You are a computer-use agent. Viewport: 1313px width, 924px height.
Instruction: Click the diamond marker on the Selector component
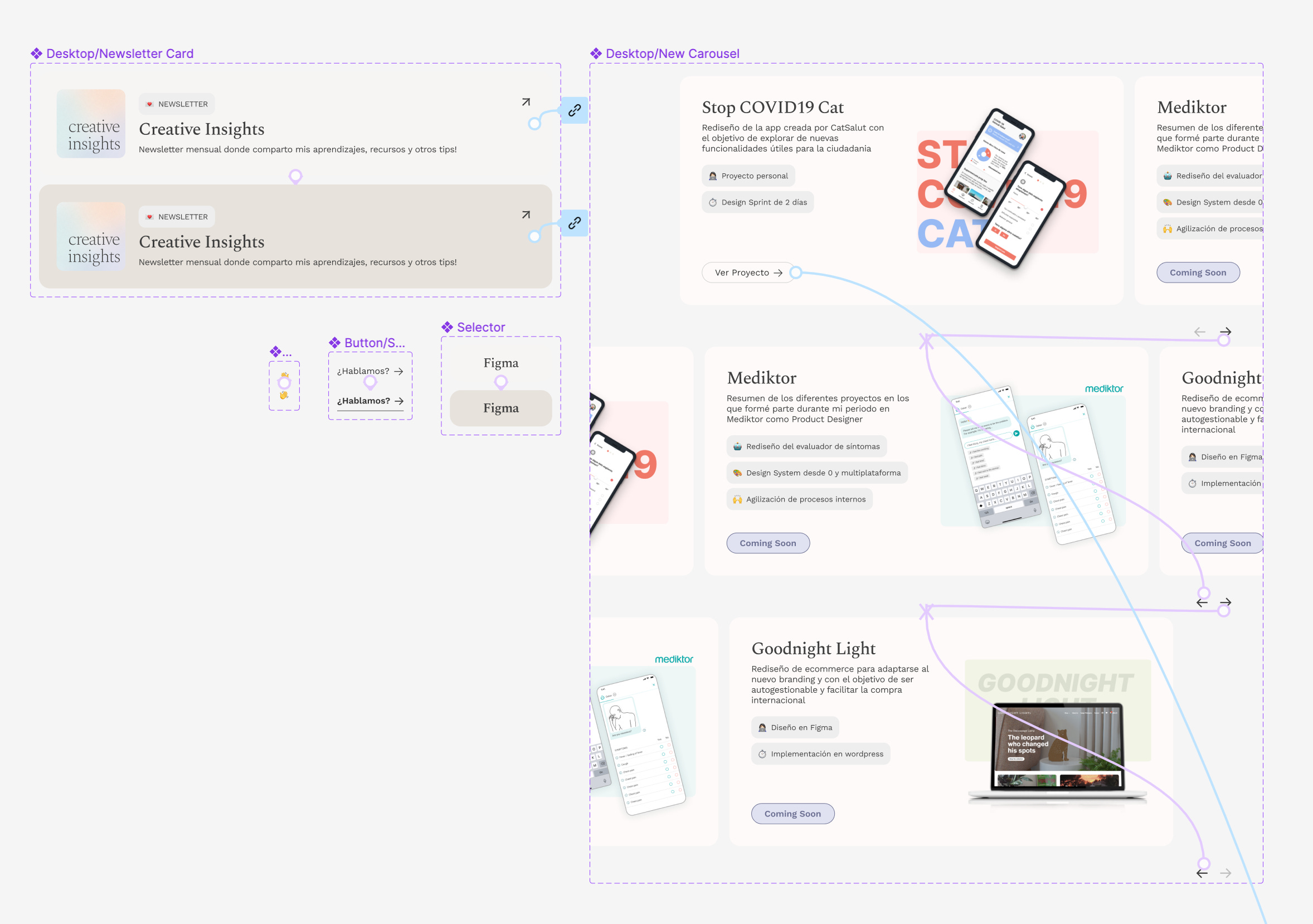coord(448,327)
